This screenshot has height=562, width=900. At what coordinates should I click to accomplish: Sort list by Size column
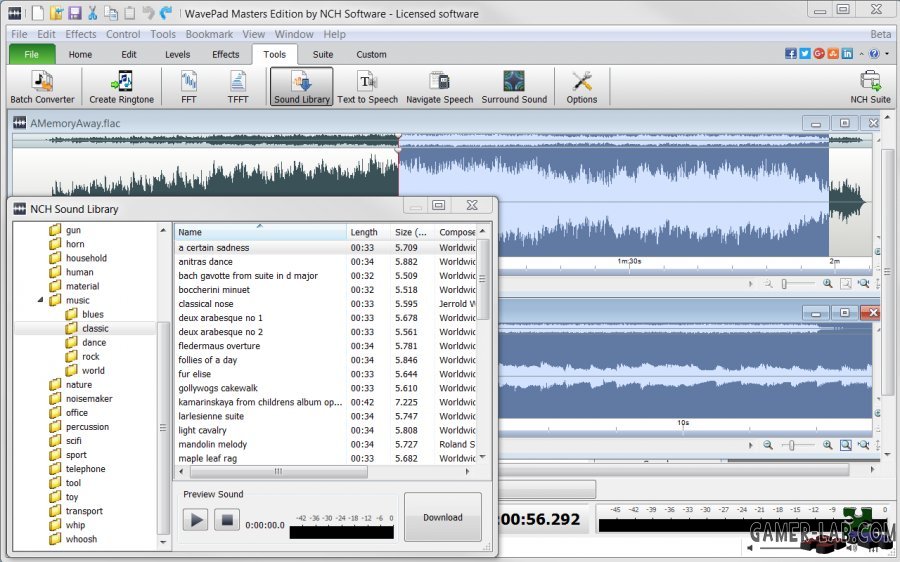[413, 232]
